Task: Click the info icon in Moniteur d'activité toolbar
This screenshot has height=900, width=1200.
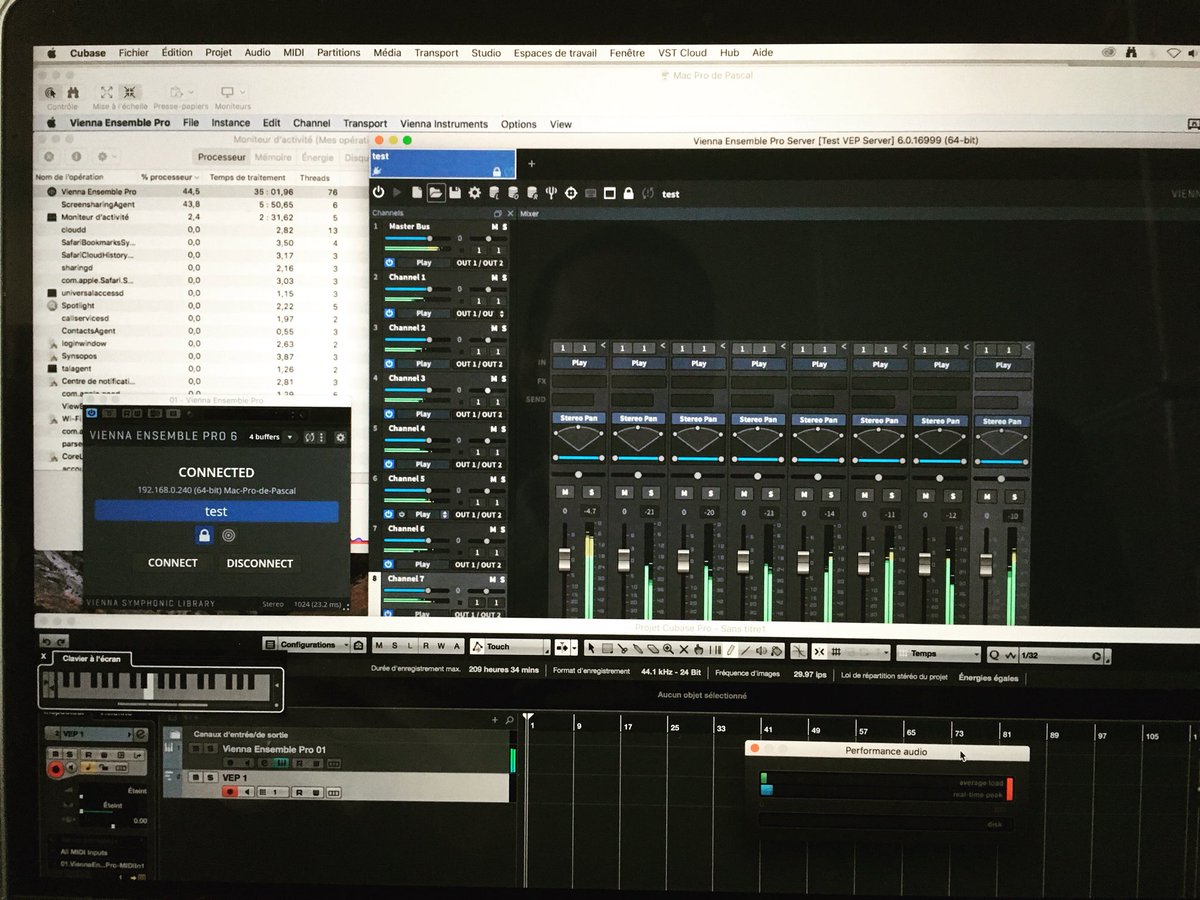Action: click(x=74, y=157)
